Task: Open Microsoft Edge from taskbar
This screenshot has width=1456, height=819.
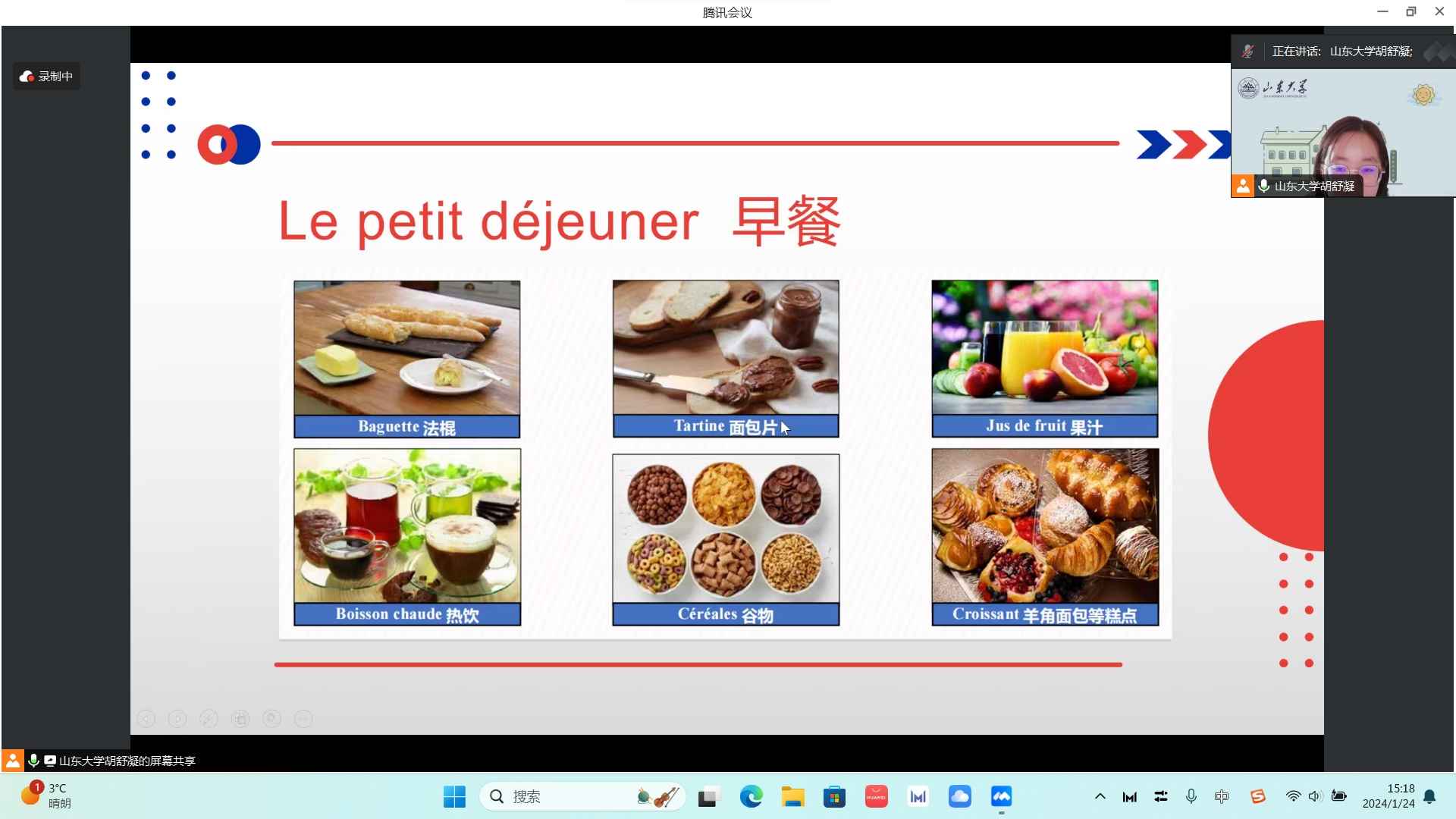Action: click(x=751, y=796)
